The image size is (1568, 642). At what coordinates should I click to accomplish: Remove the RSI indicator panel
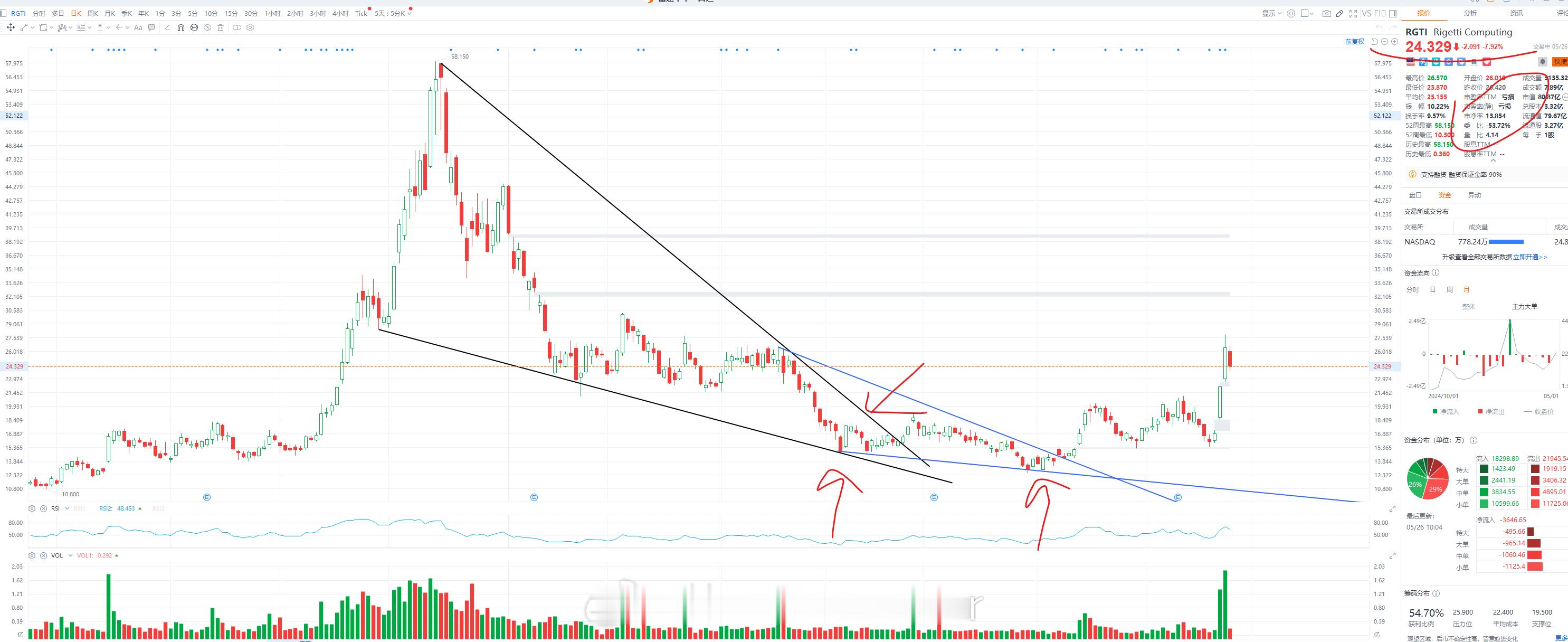tap(43, 508)
